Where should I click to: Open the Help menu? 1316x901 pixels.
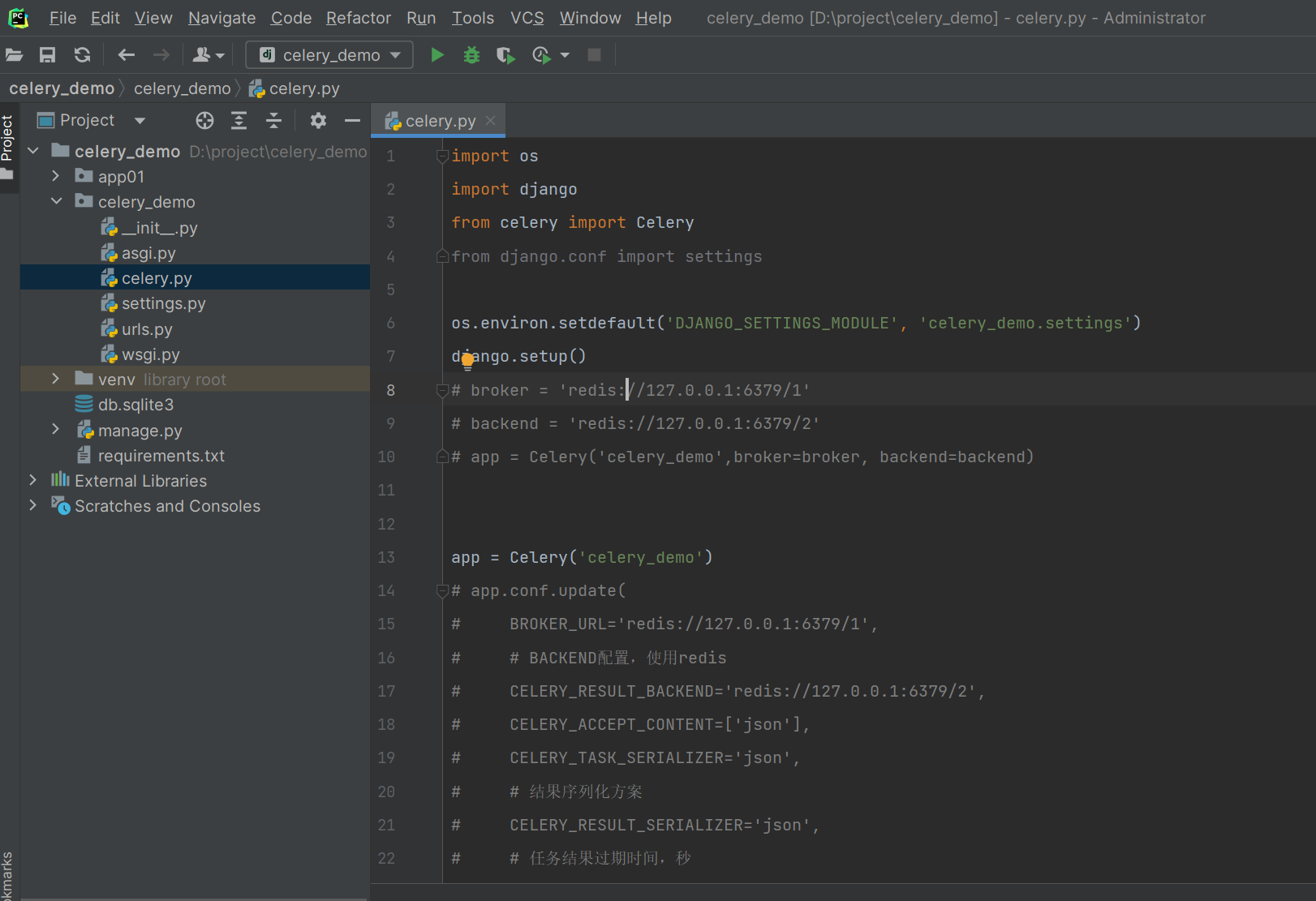[653, 18]
